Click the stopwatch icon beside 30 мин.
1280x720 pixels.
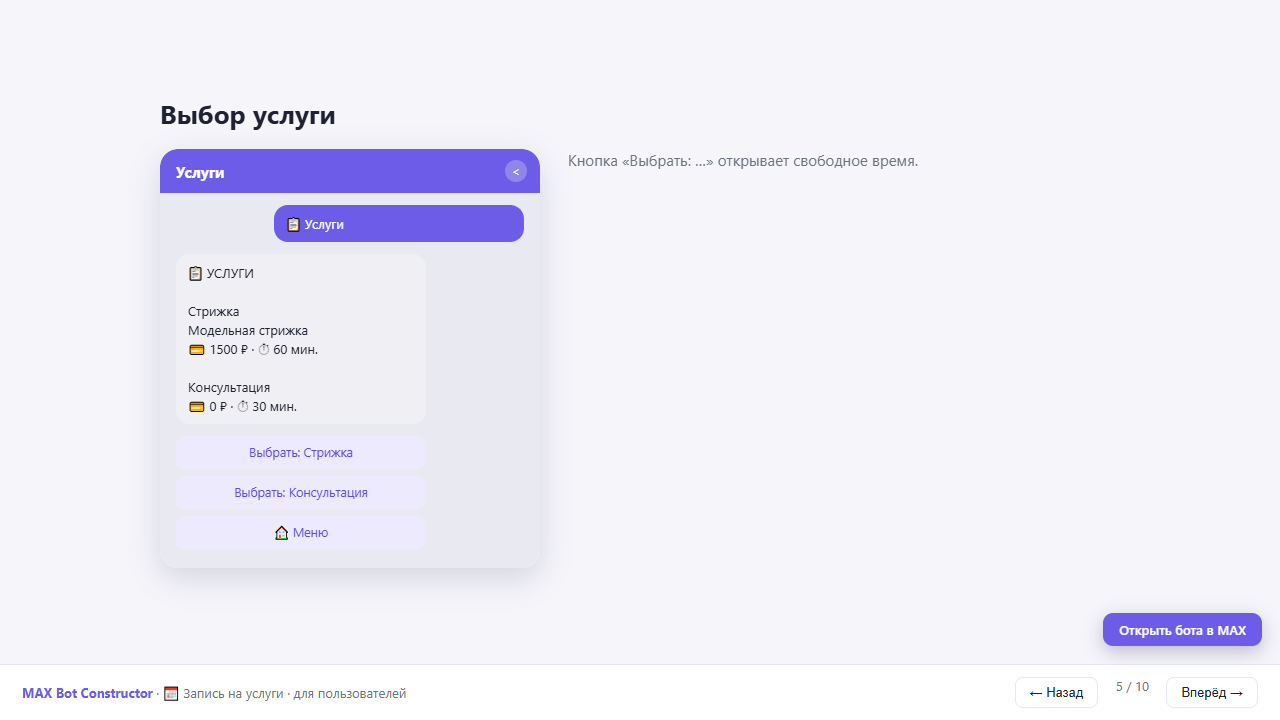[243, 407]
